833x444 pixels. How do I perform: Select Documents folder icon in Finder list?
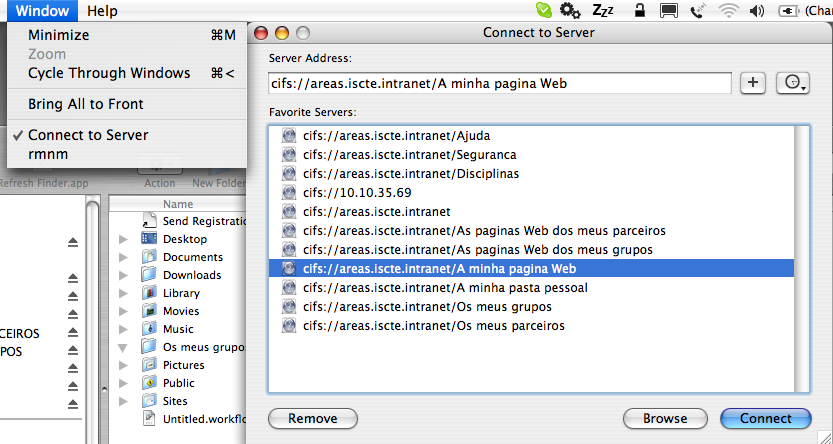coord(149,257)
